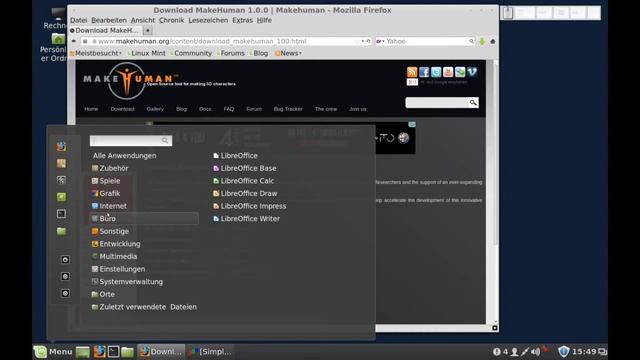Expand Meistbesucht bookmarks dropdown
The image size is (640, 360).
pos(96,53)
